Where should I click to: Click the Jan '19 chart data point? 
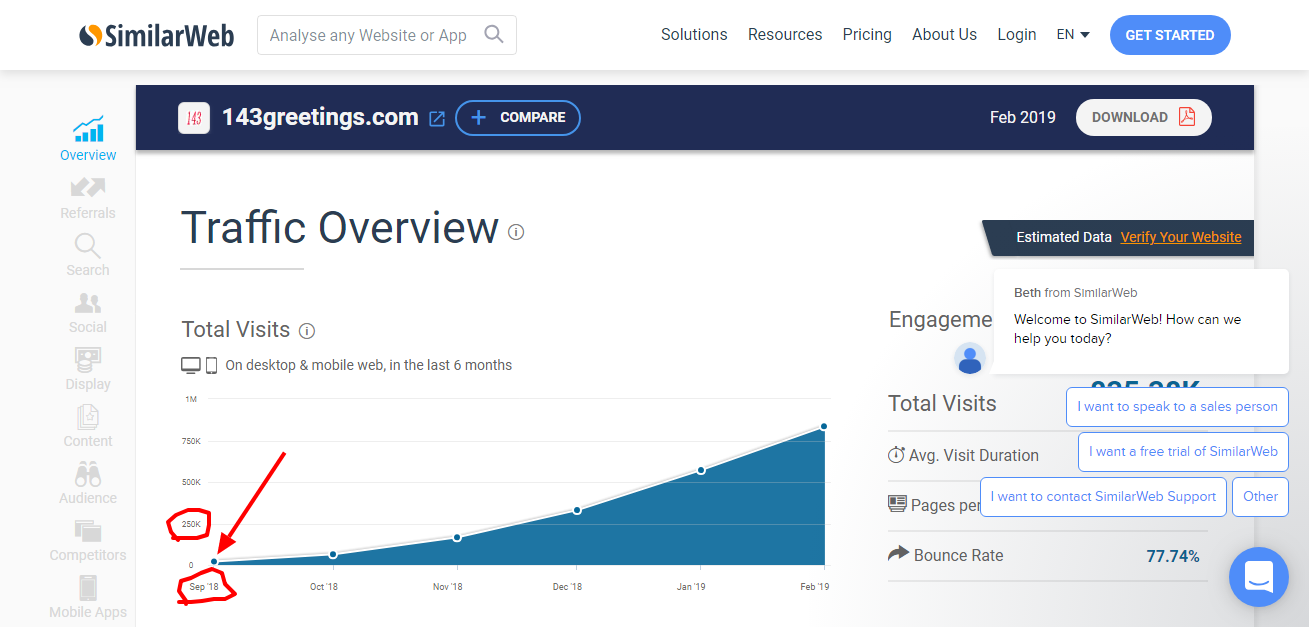pyautogui.click(x=701, y=470)
